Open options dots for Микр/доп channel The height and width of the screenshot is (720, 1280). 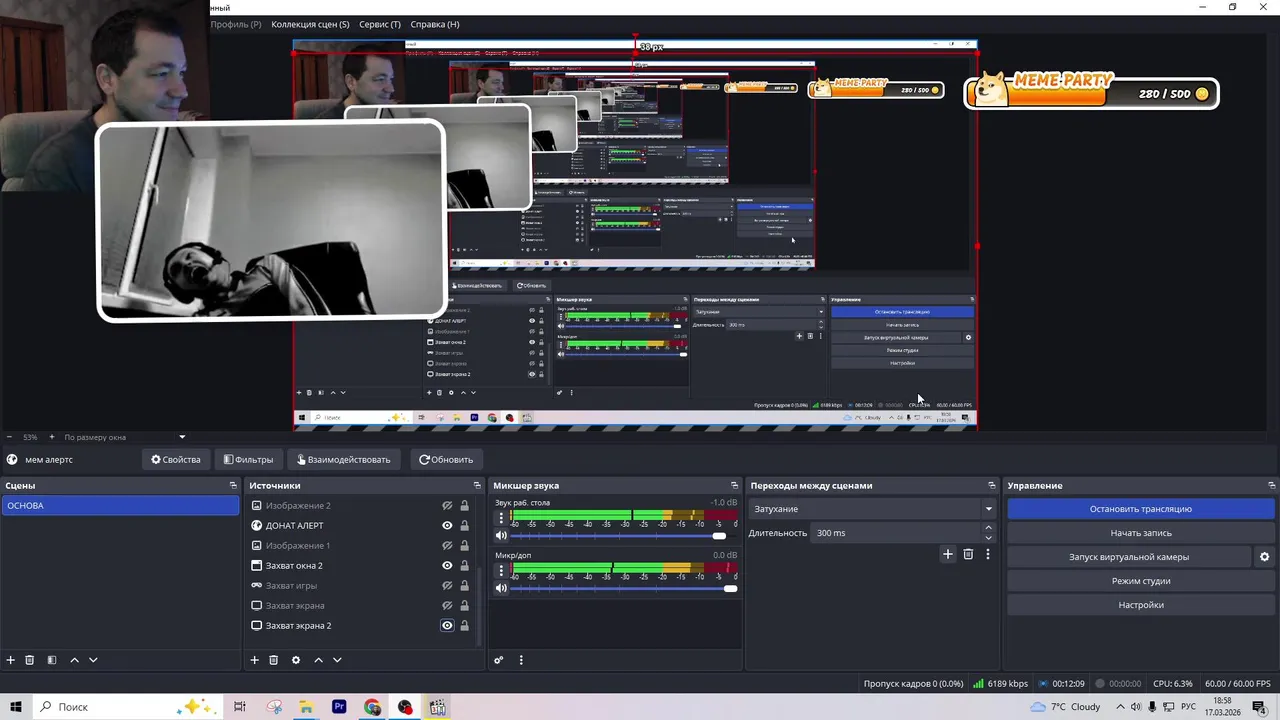(501, 570)
